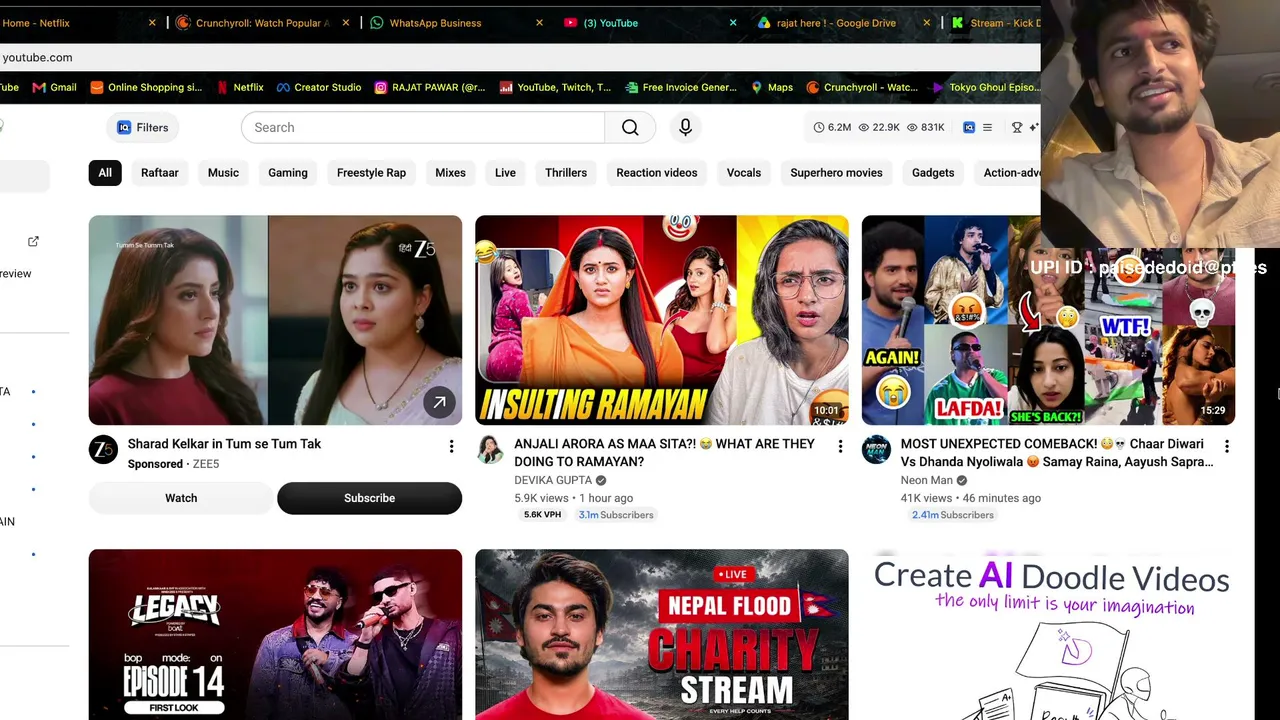Open more options for the Most Unexpected Comeback video

pos(1227,446)
